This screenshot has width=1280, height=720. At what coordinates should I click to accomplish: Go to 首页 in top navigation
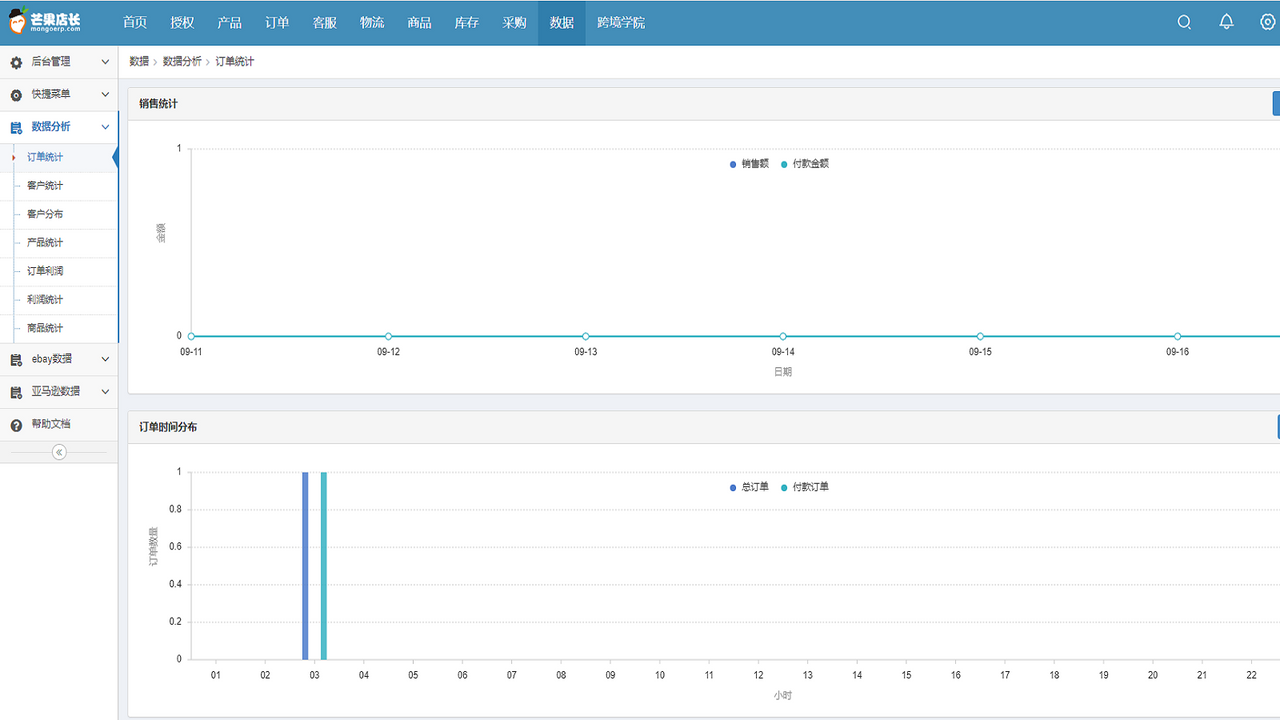coord(135,22)
